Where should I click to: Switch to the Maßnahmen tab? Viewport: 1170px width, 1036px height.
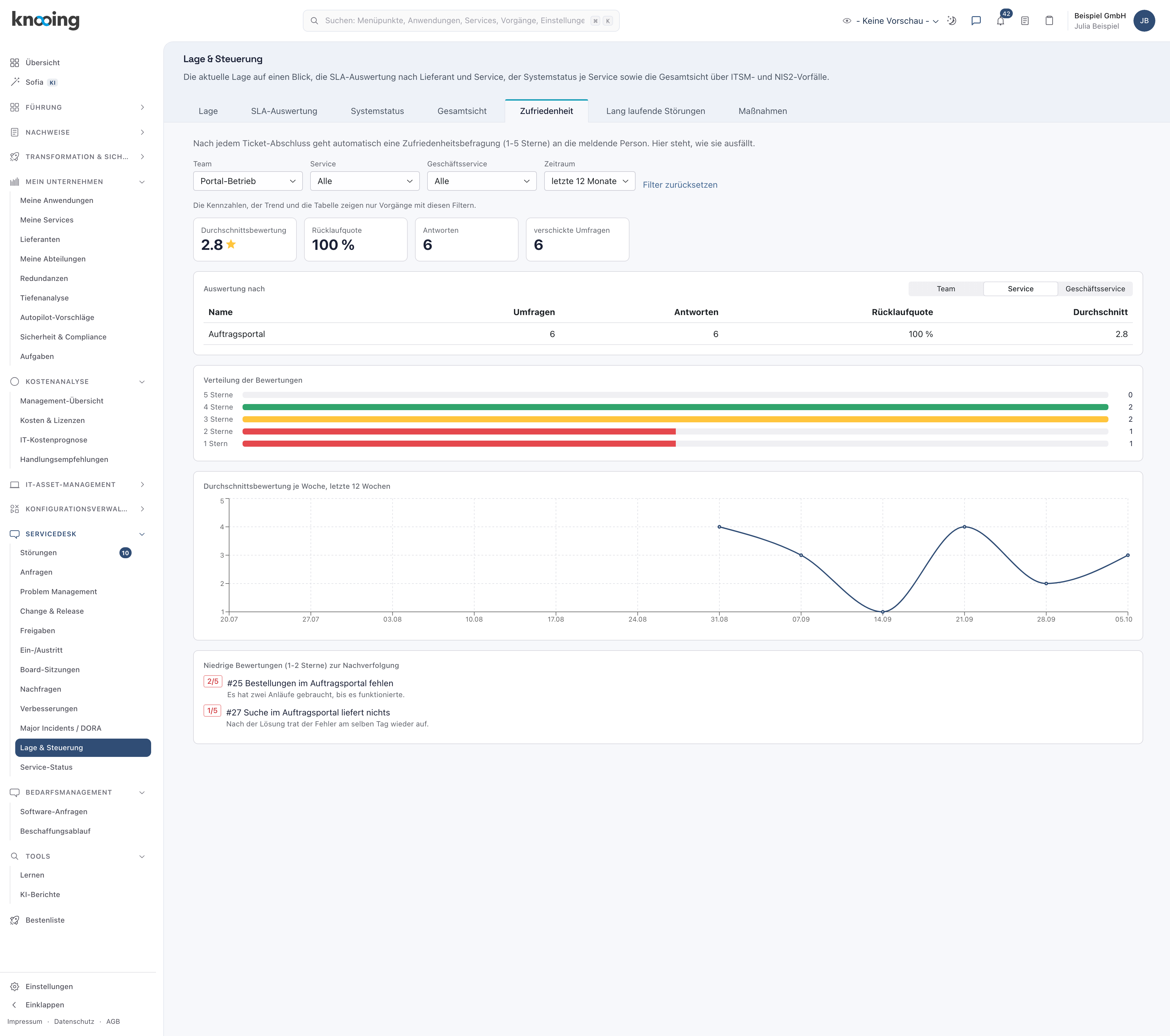click(x=762, y=111)
